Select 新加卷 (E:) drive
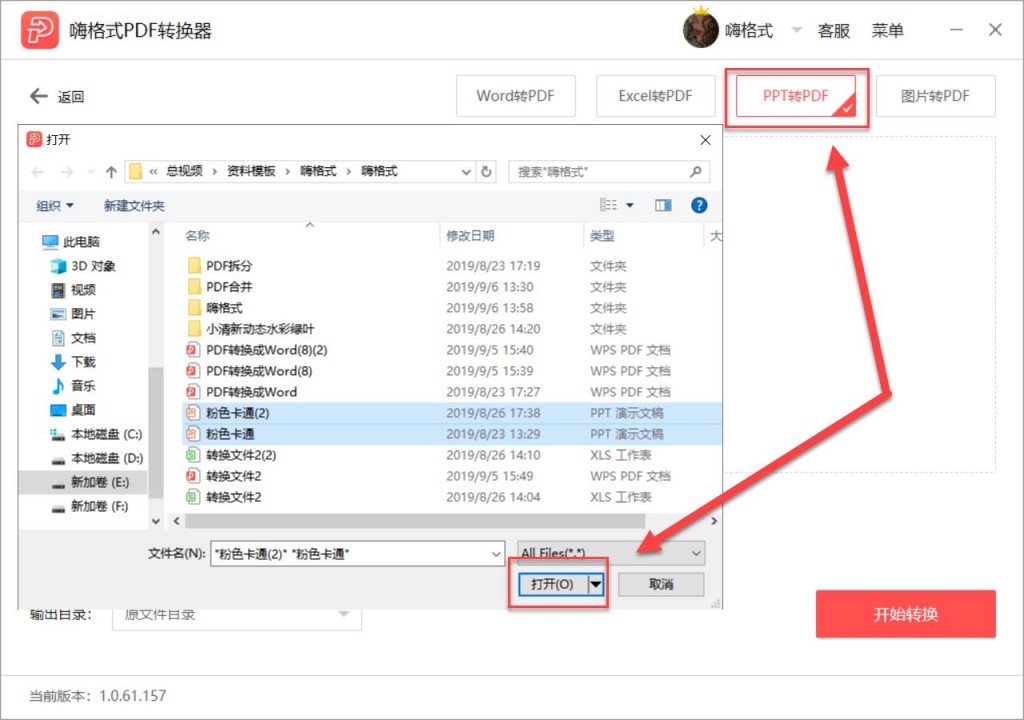 coord(90,482)
